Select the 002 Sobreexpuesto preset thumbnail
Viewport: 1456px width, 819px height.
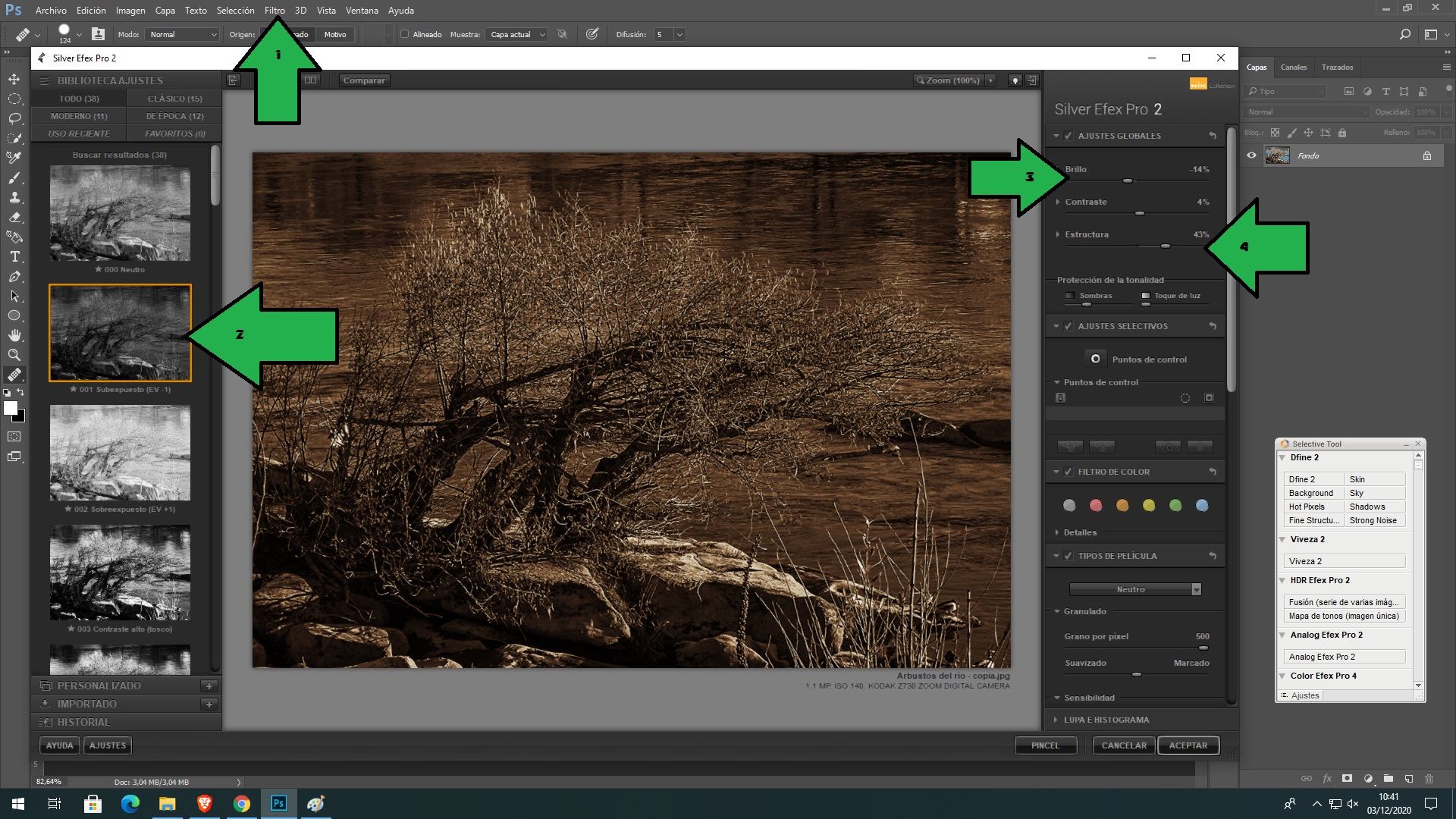tap(120, 452)
